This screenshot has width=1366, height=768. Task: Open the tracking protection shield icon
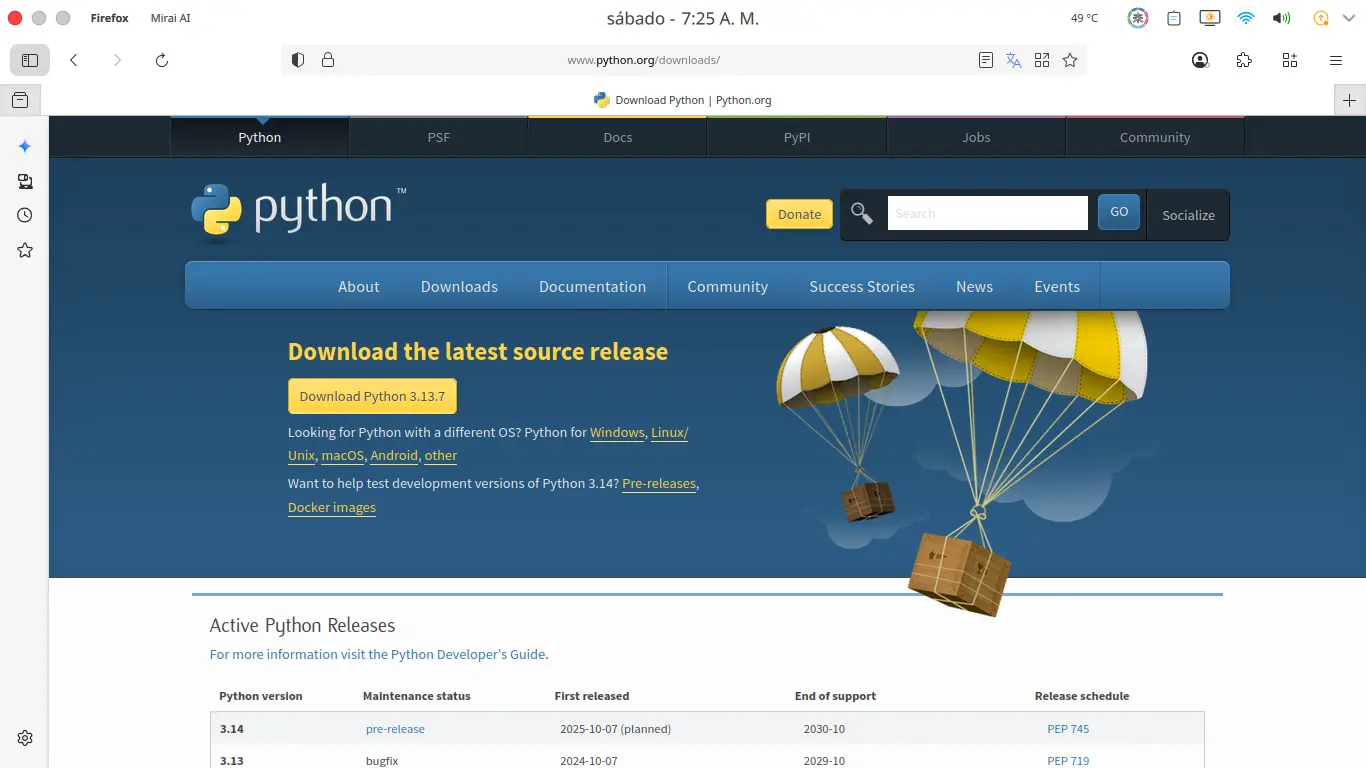point(298,60)
